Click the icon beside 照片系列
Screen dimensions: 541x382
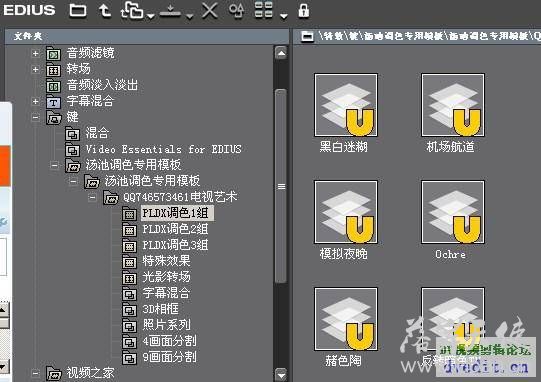(129, 326)
